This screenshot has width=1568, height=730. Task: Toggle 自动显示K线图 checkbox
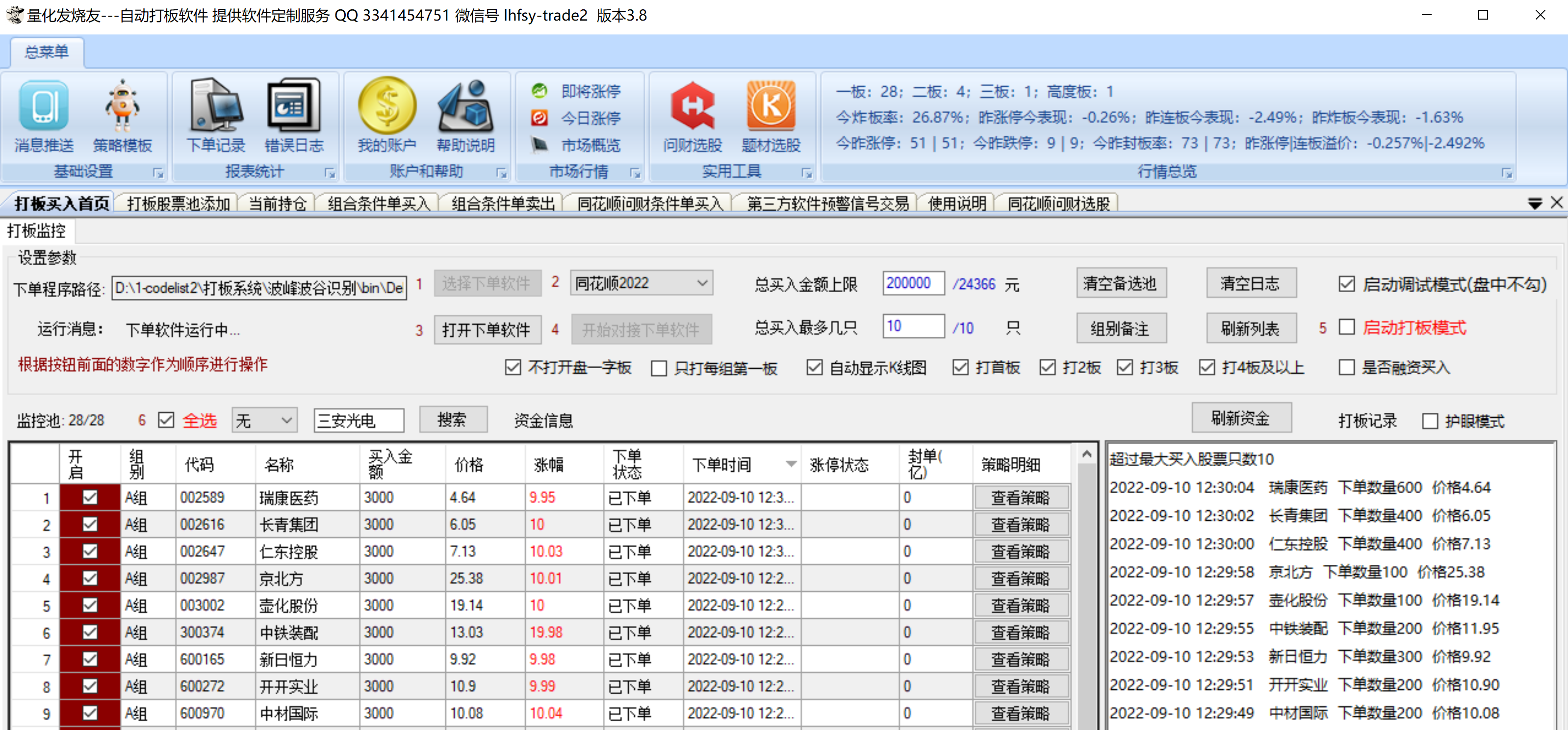814,367
